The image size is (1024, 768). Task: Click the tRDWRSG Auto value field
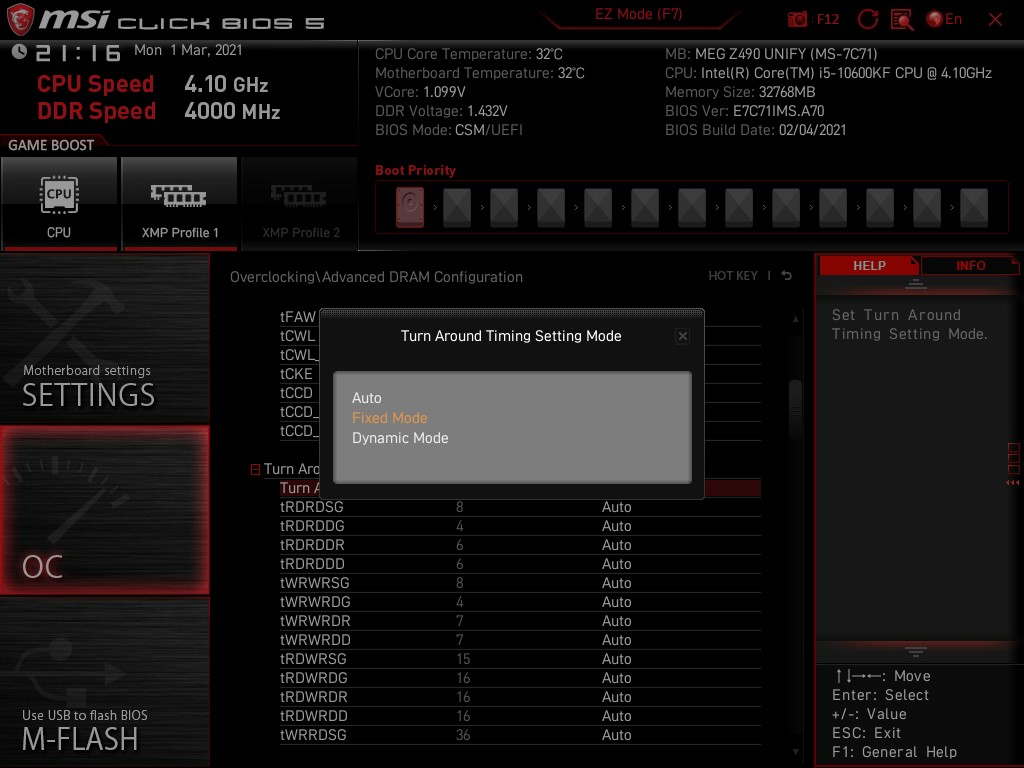click(x=616, y=659)
